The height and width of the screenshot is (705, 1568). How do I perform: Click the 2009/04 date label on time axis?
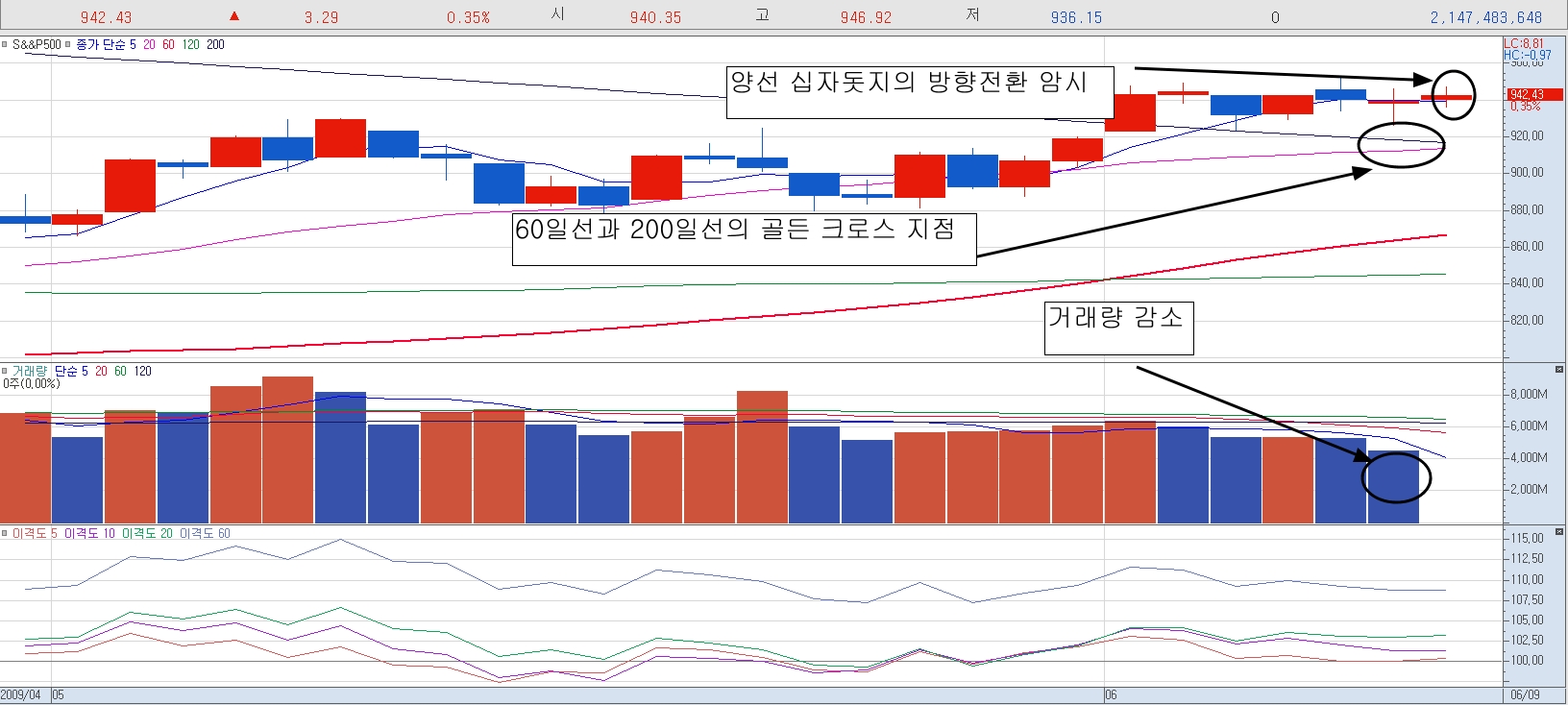click(21, 694)
